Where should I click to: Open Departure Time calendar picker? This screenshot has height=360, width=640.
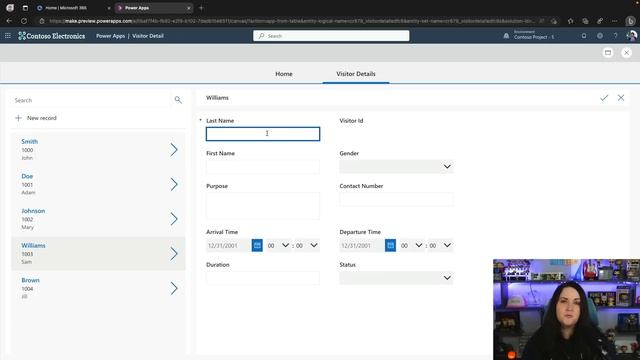tap(390, 245)
